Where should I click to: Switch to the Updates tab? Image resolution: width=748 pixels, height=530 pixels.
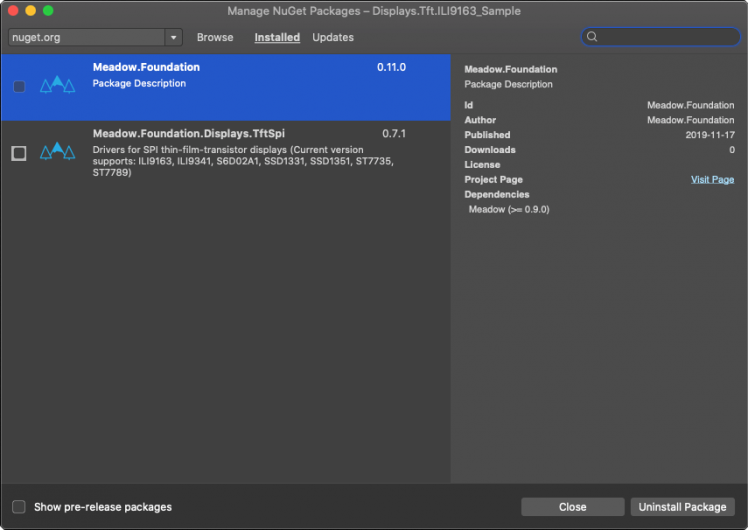(x=333, y=37)
